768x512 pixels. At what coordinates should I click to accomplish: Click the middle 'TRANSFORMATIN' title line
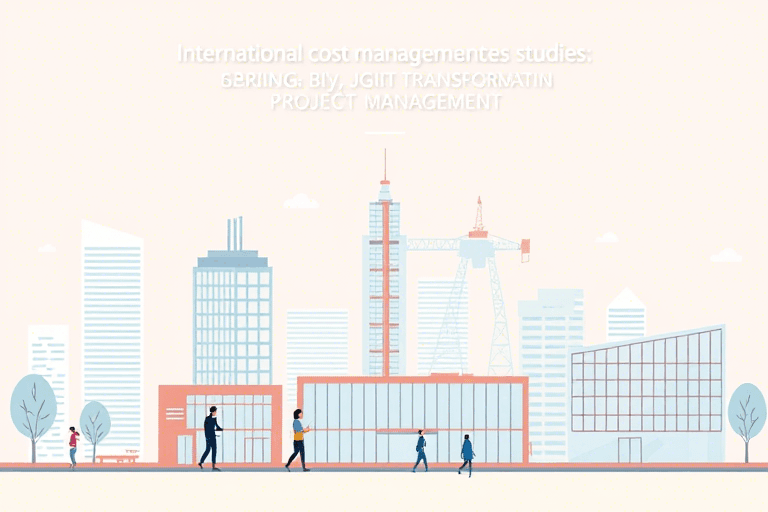point(384,80)
